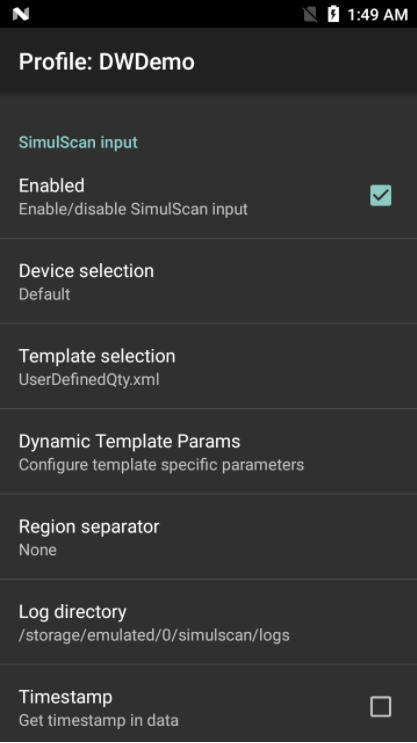Tap the Enabled setting label
The width and height of the screenshot is (417, 743).
52,185
